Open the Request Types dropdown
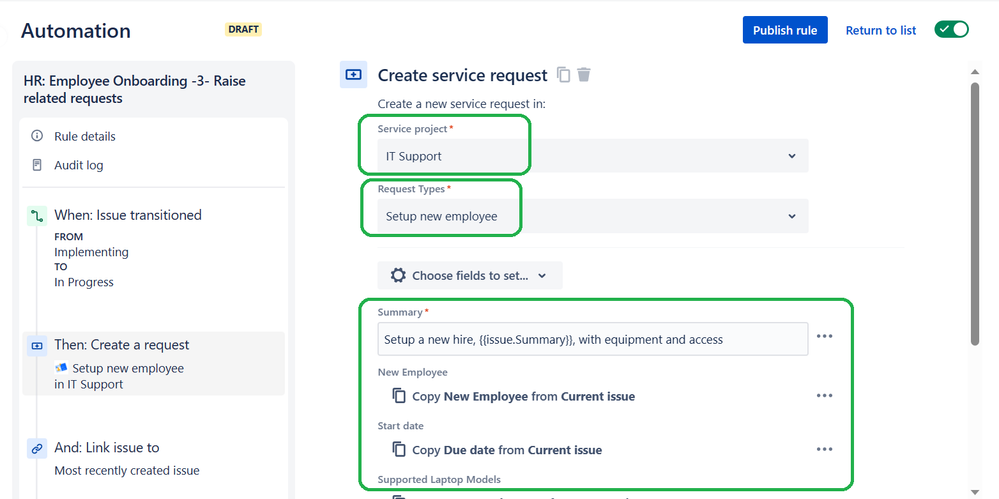Viewport: 999px width, 499px height. click(593, 216)
